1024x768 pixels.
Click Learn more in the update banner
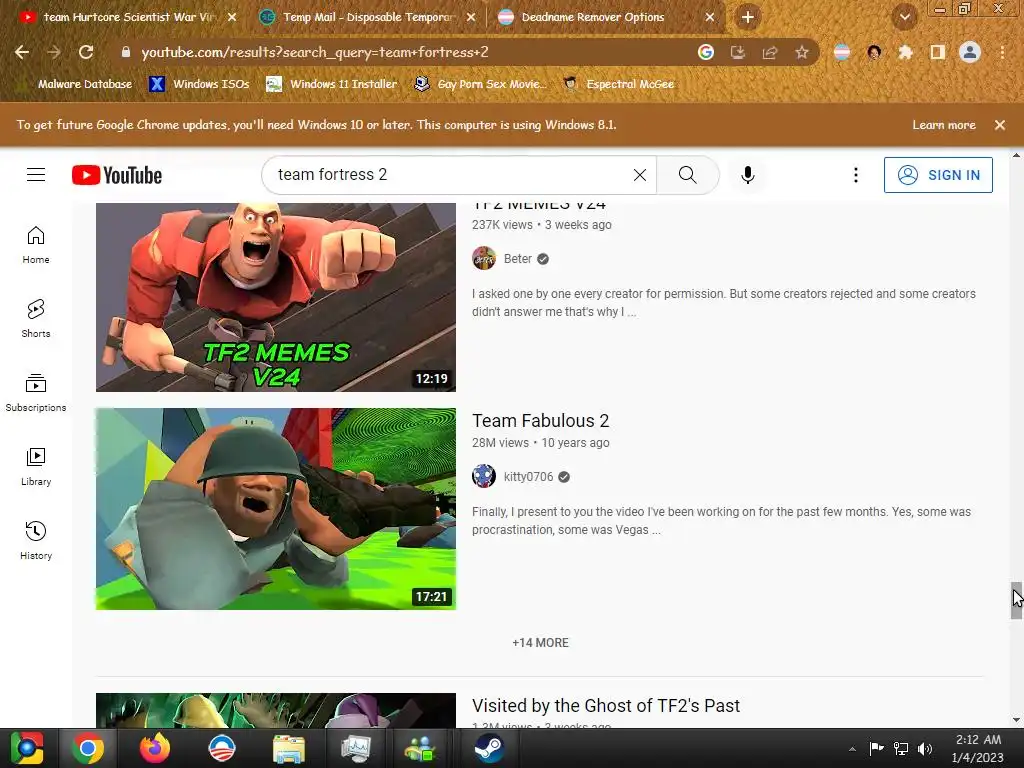[944, 125]
